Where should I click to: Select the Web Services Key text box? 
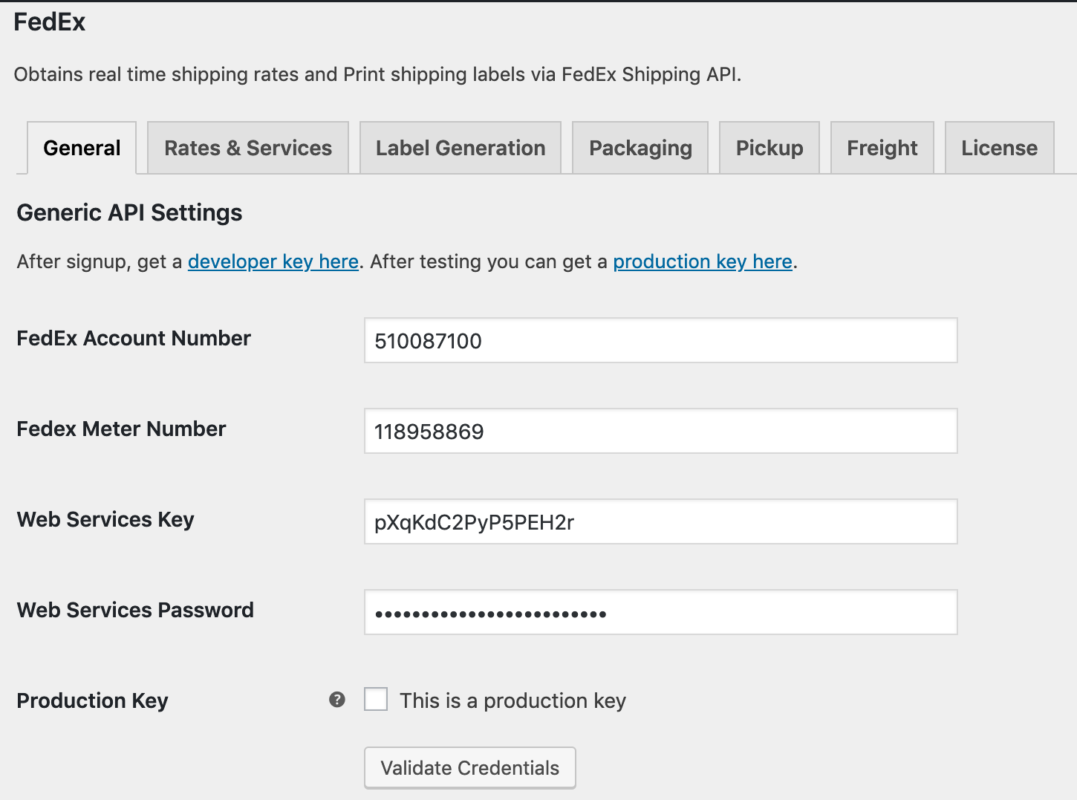click(660, 522)
